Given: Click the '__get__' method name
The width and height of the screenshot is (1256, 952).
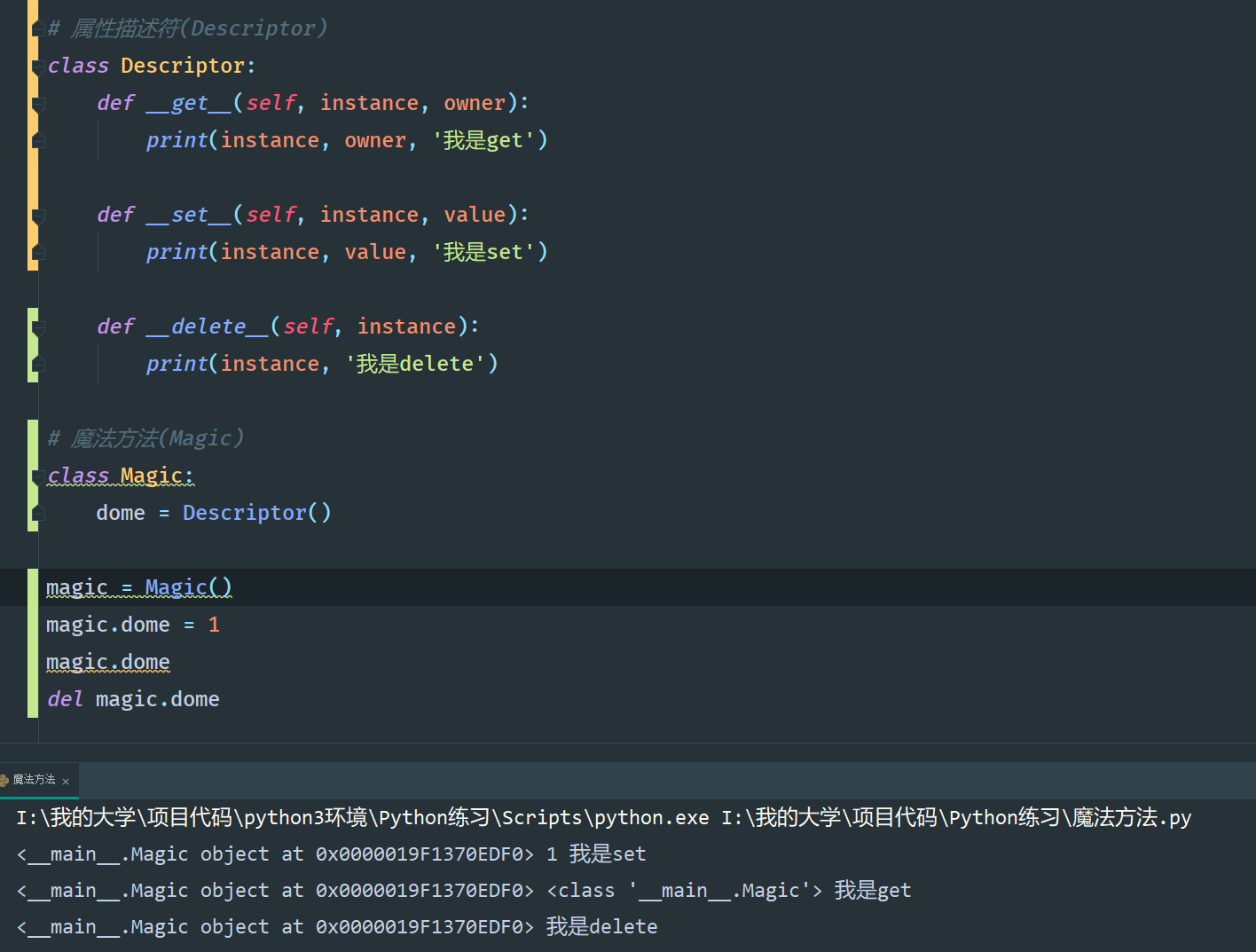Looking at the screenshot, I should pyautogui.click(x=189, y=103).
